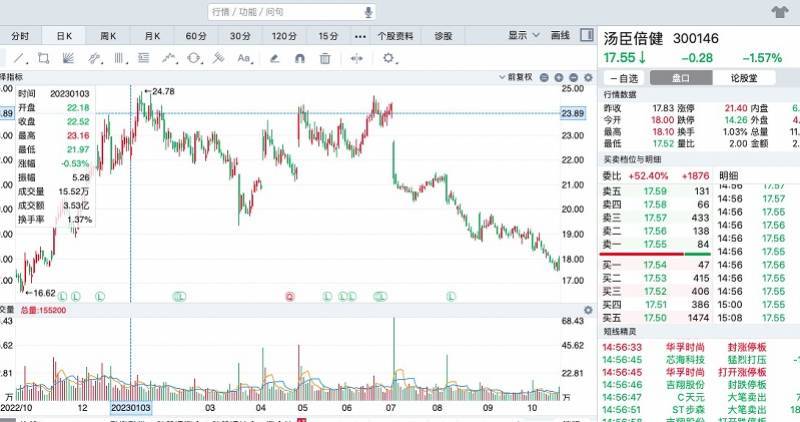The width and height of the screenshot is (800, 422).
Task: Open the 前复权 adjustment dropdown
Action: pos(524,77)
